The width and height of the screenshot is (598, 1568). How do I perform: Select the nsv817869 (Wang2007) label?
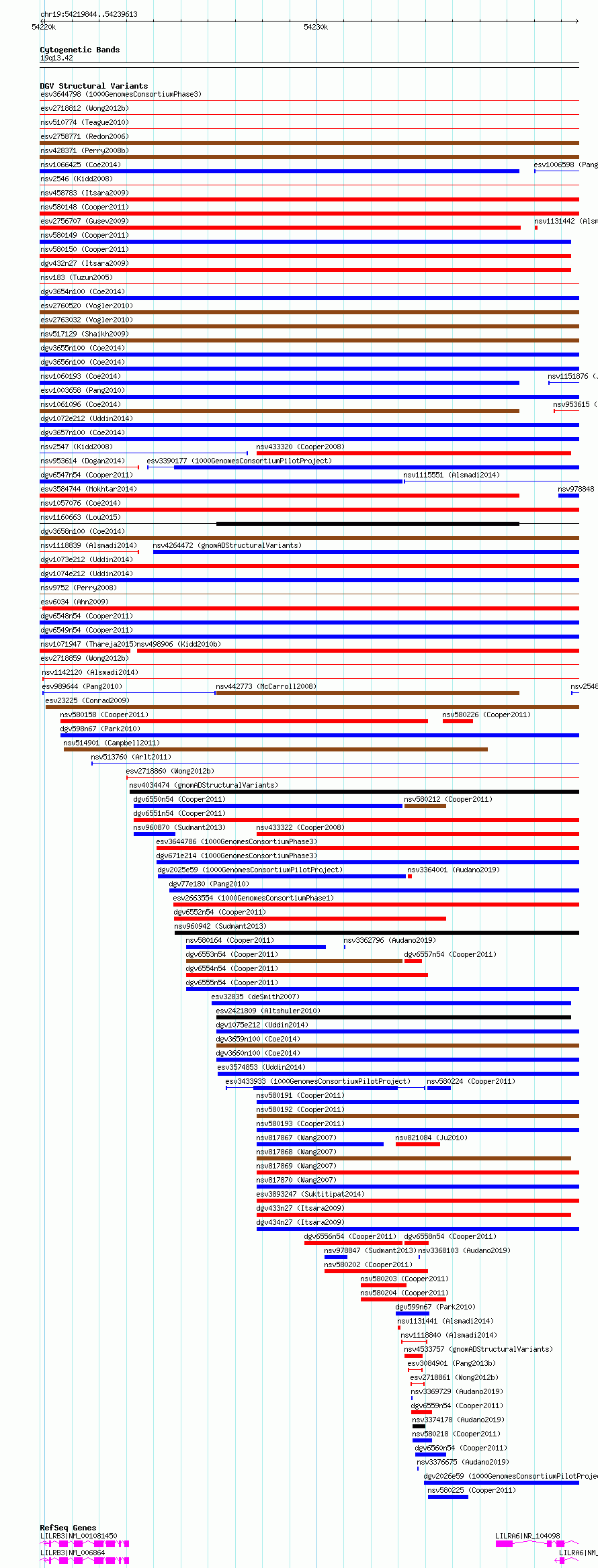tap(296, 1166)
